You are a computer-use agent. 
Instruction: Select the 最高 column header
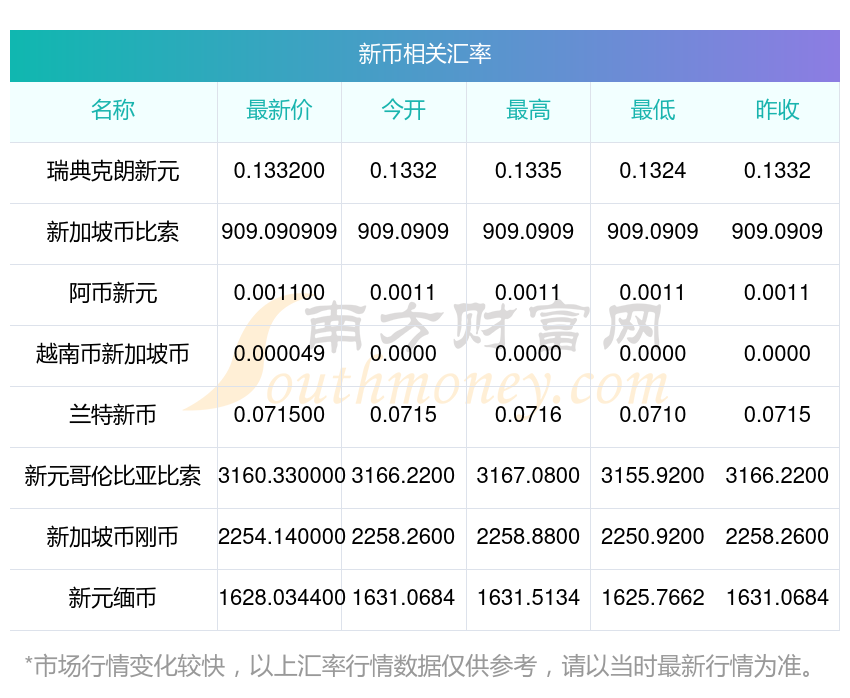[528, 110]
